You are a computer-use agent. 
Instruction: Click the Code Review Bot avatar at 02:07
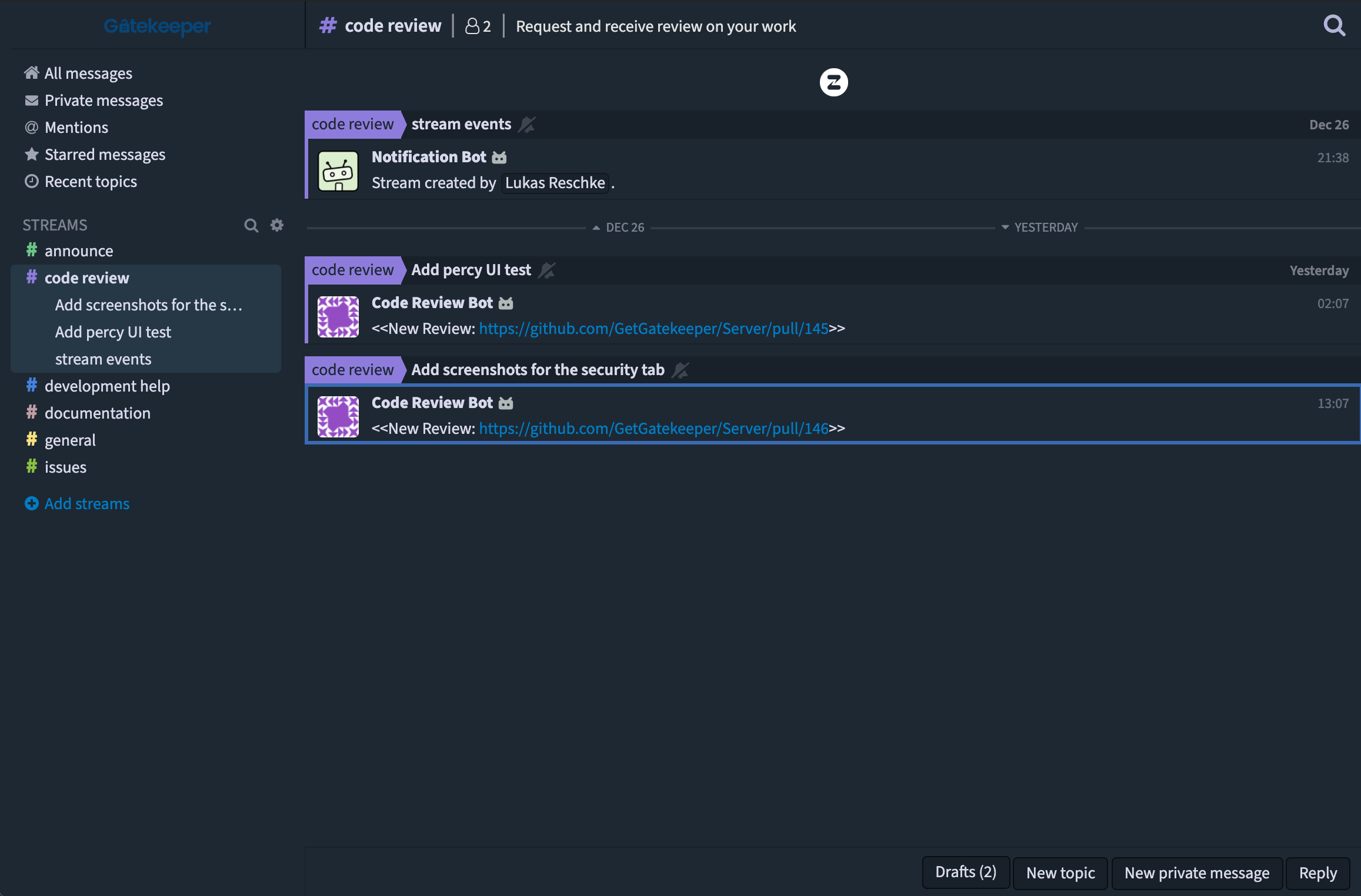338,317
